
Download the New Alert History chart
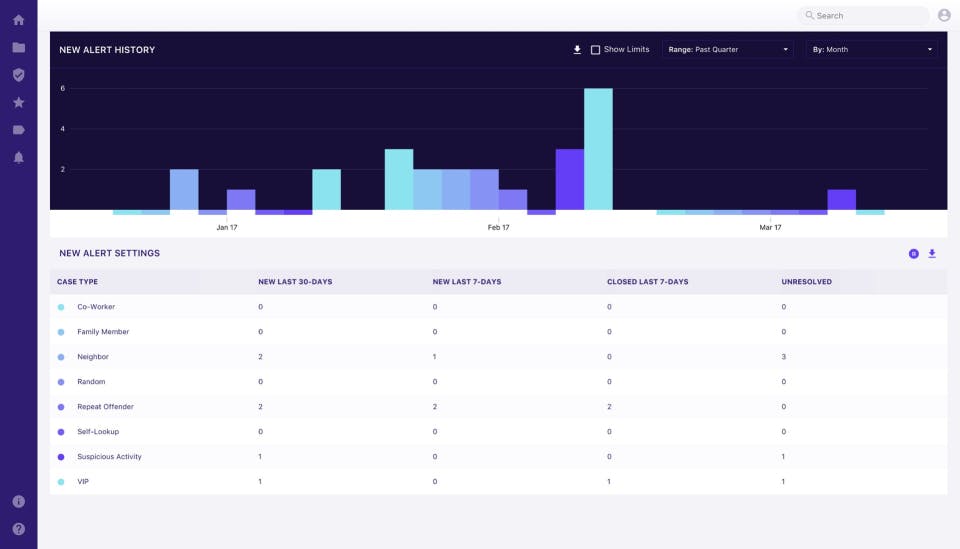click(x=577, y=50)
